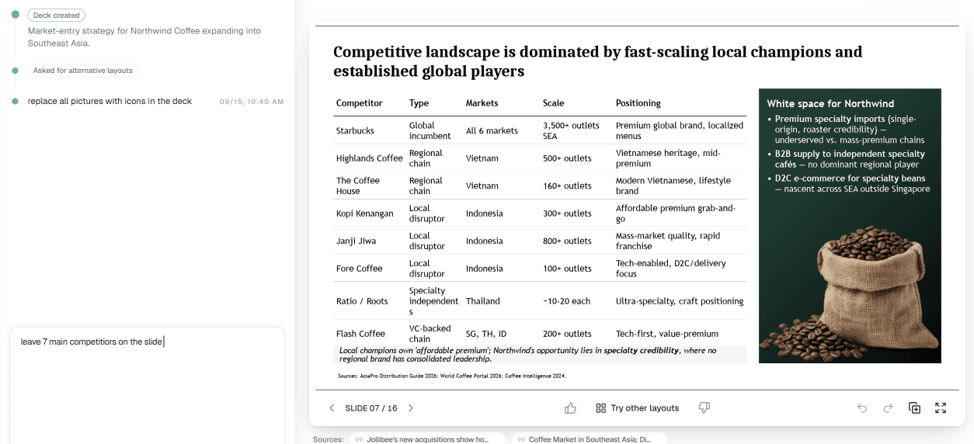
Task: Click 'Global incumbent' type cell
Action: click(x=429, y=131)
